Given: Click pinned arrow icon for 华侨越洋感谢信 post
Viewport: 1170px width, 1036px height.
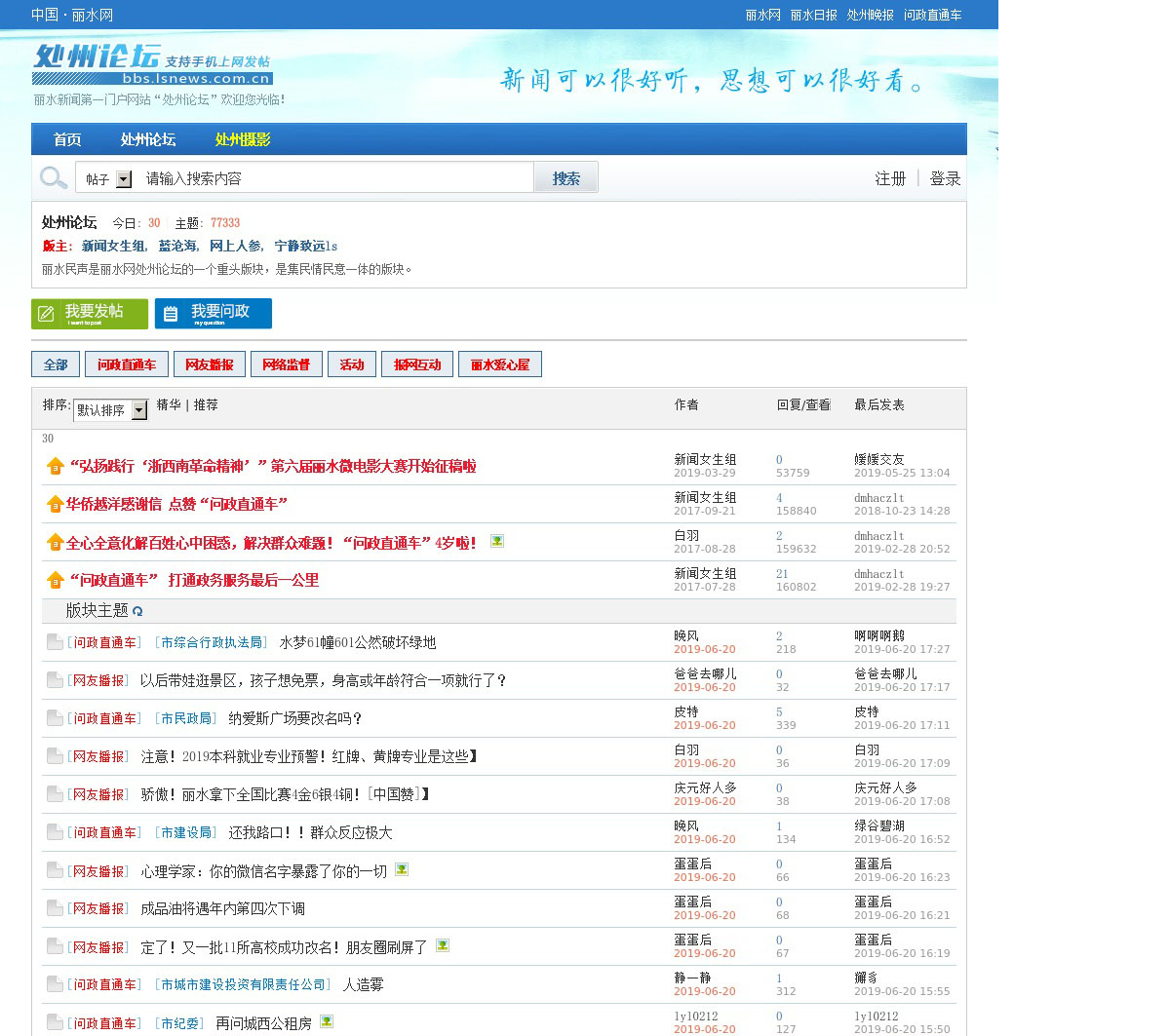Looking at the screenshot, I should pyautogui.click(x=55, y=505).
